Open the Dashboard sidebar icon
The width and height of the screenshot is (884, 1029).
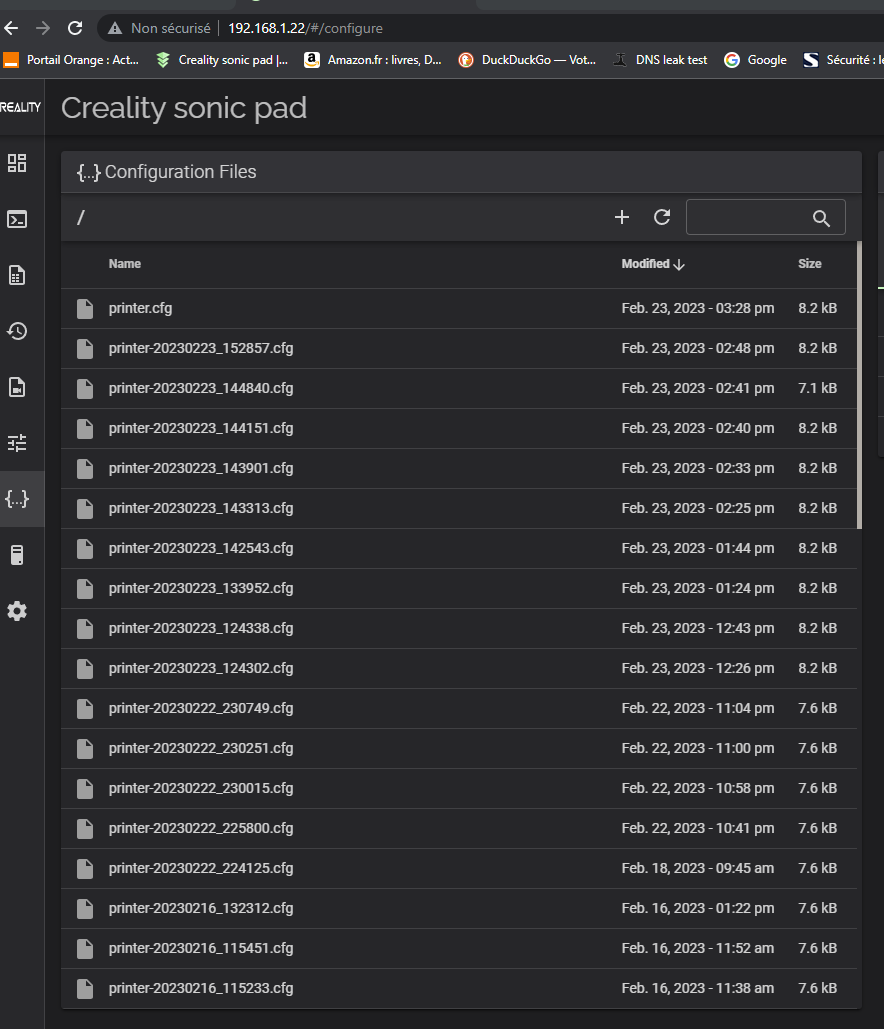(17, 163)
